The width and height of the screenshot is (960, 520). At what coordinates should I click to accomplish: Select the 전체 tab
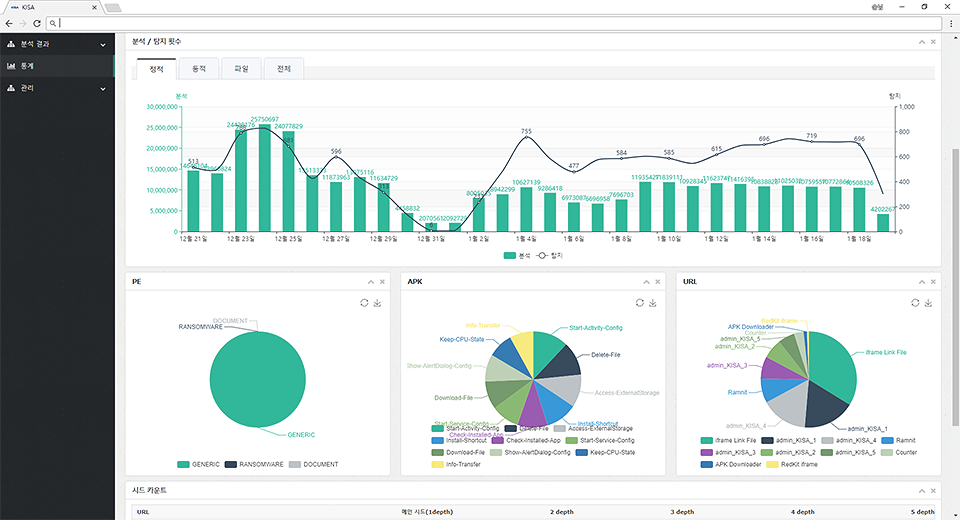tap(284, 68)
